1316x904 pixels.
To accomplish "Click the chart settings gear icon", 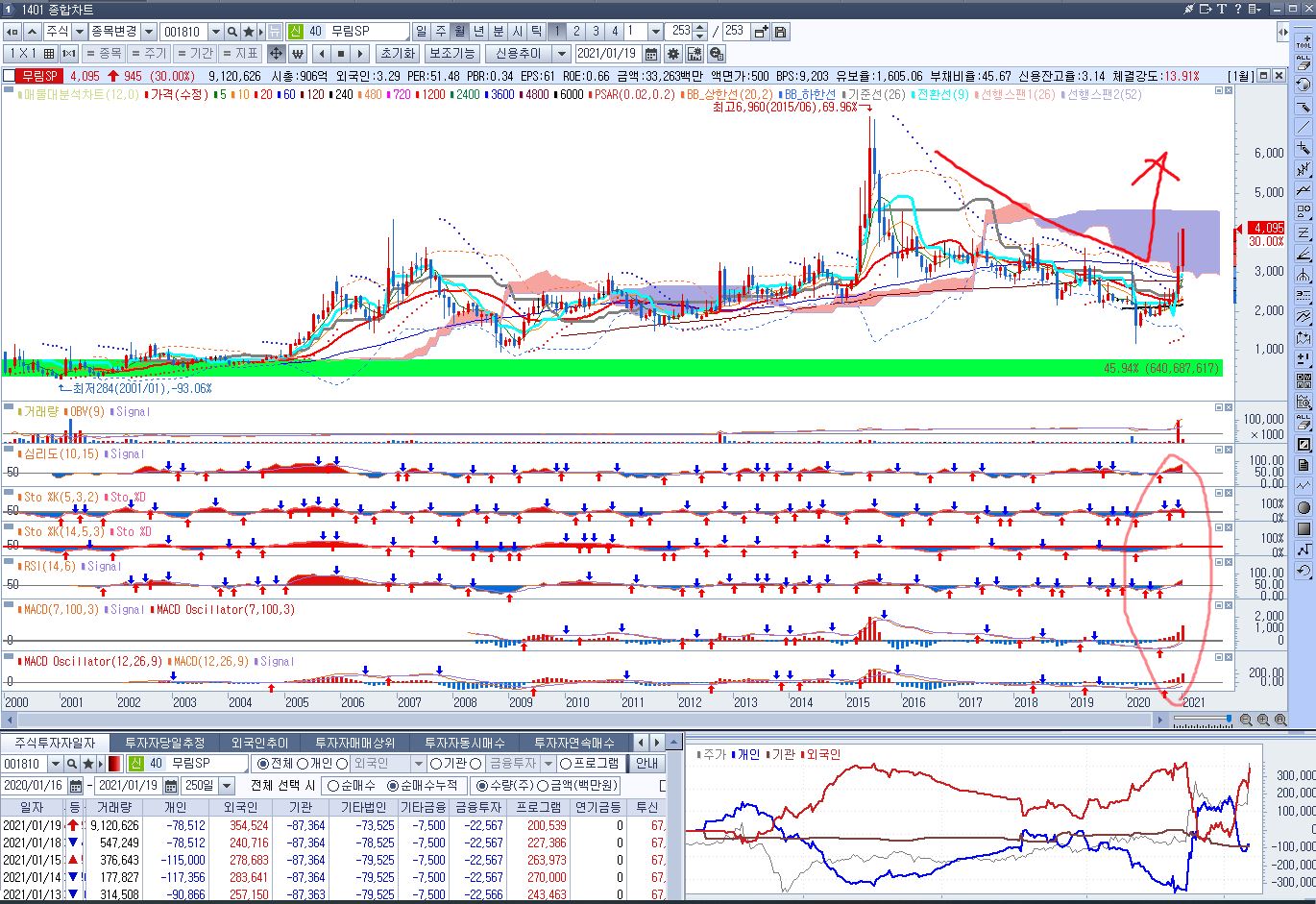I will [673, 54].
